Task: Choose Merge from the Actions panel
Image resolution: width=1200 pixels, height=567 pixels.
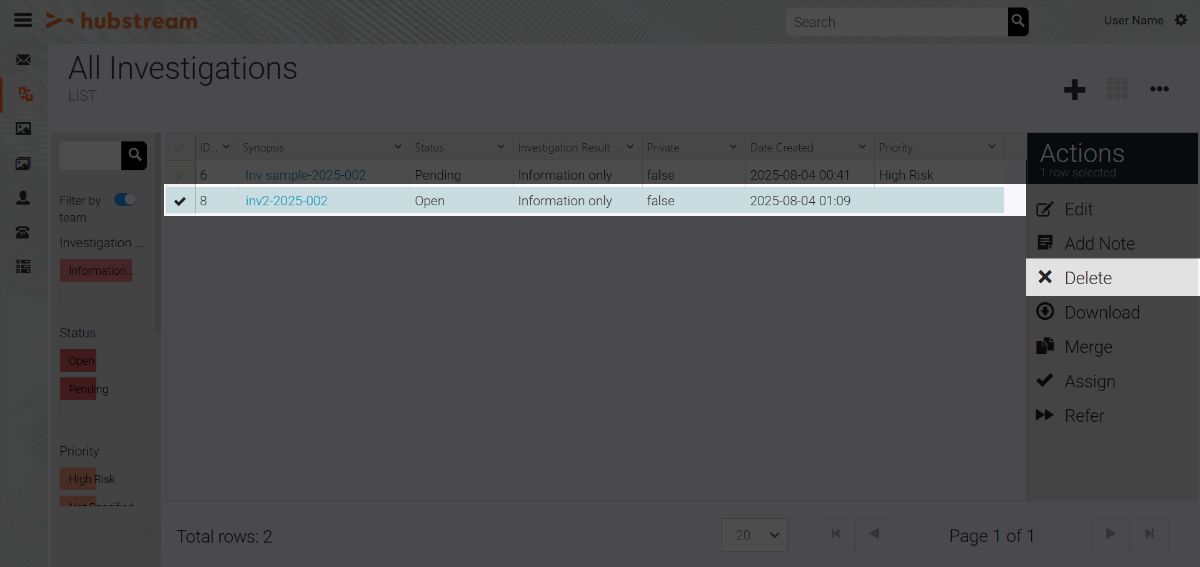Action: (x=1087, y=347)
